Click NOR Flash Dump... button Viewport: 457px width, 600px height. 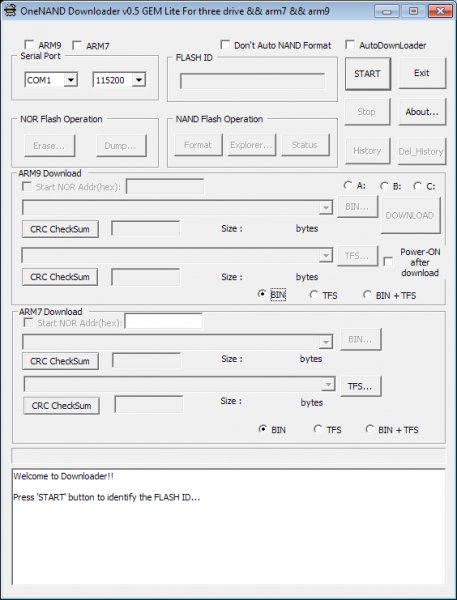pos(121,146)
